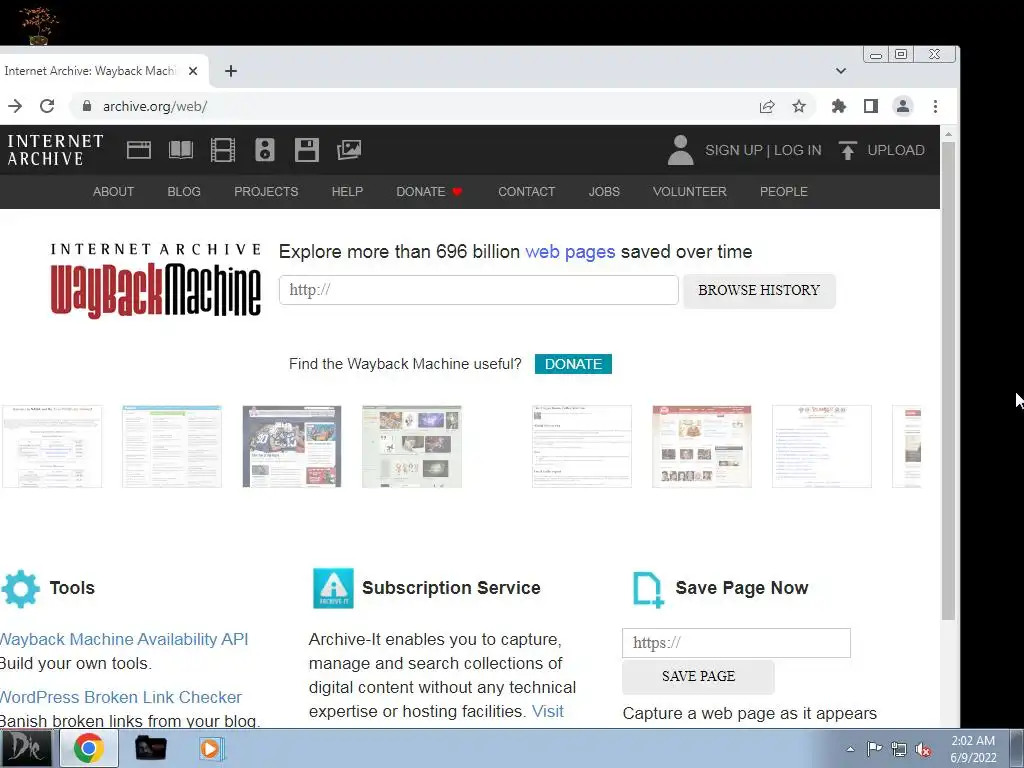This screenshot has height=768, width=1024.
Task: Click the Chrome address bar URL
Action: pos(155,106)
